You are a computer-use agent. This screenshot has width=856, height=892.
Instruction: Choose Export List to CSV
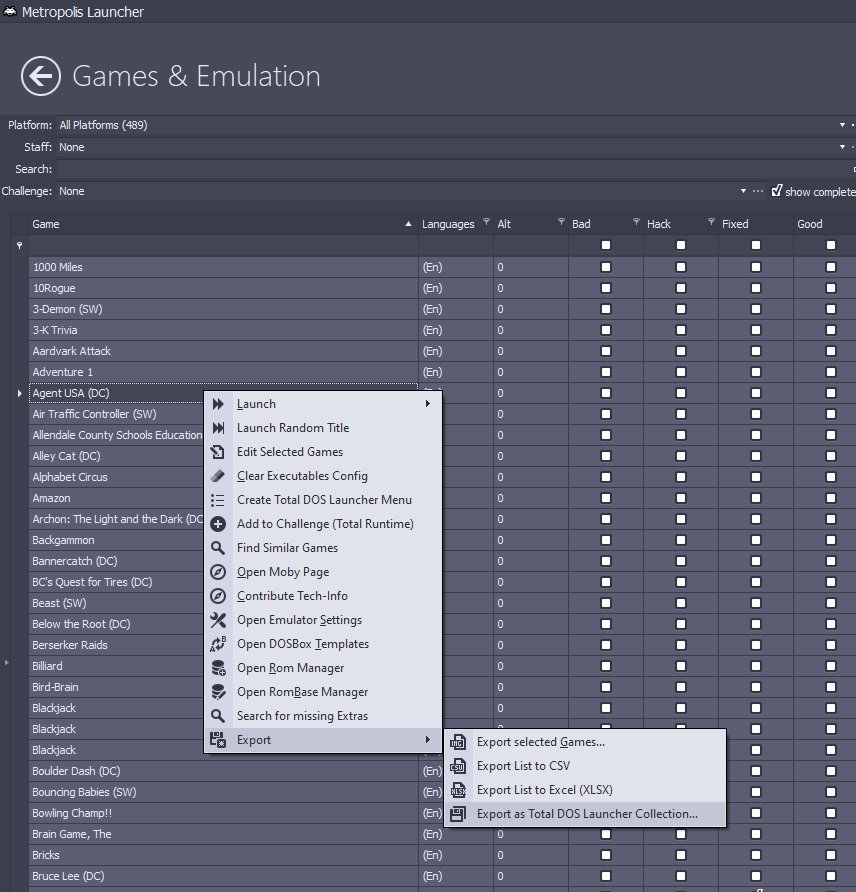[585, 766]
